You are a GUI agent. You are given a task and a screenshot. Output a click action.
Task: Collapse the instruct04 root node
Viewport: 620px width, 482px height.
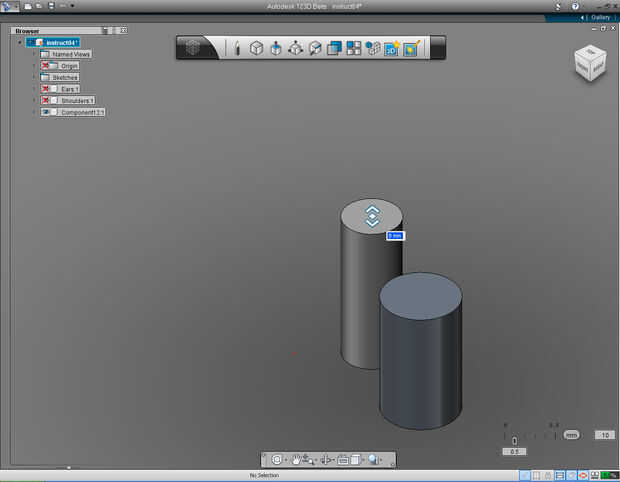[19, 42]
